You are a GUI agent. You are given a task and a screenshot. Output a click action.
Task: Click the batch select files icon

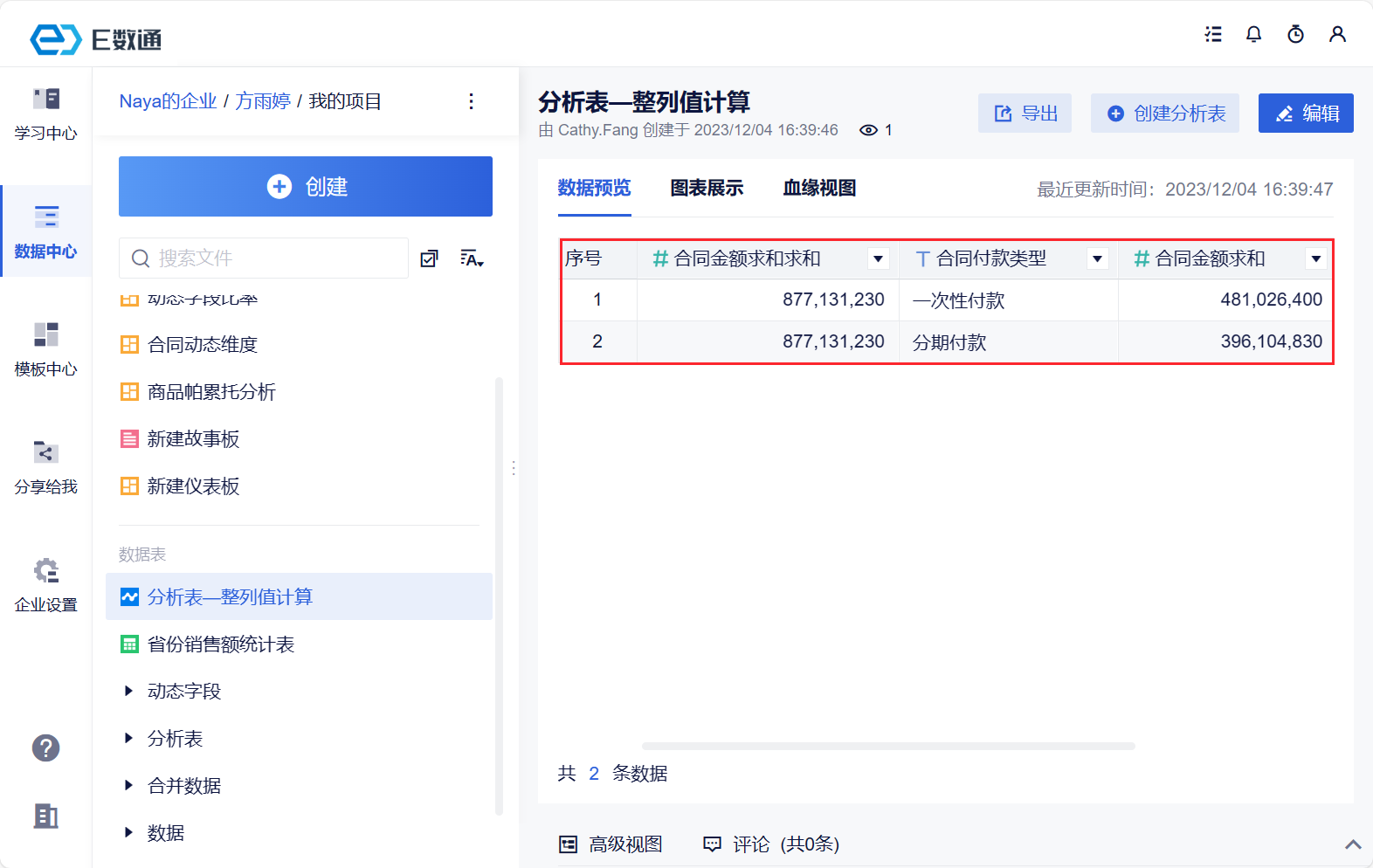click(x=429, y=258)
